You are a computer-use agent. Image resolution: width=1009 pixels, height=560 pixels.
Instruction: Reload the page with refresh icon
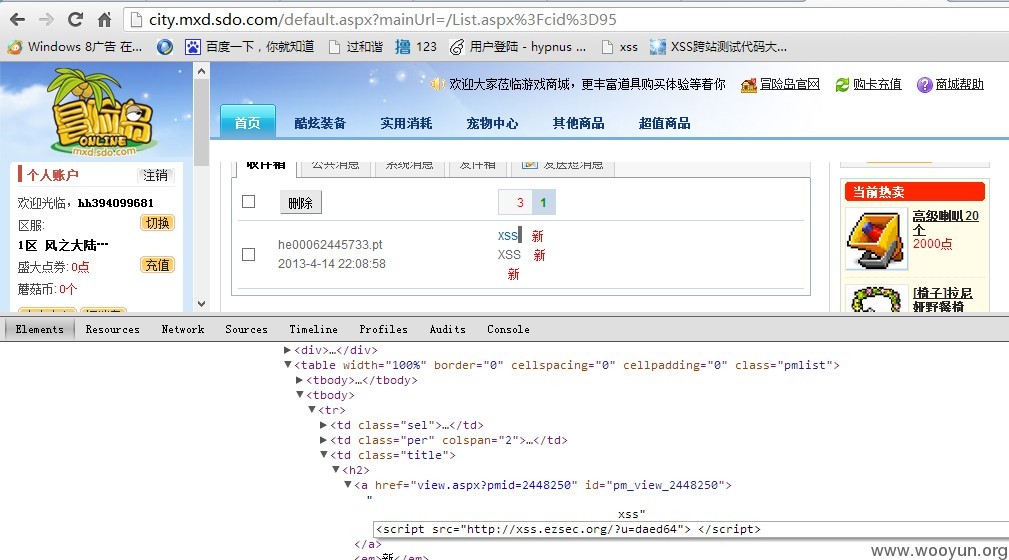tap(75, 19)
